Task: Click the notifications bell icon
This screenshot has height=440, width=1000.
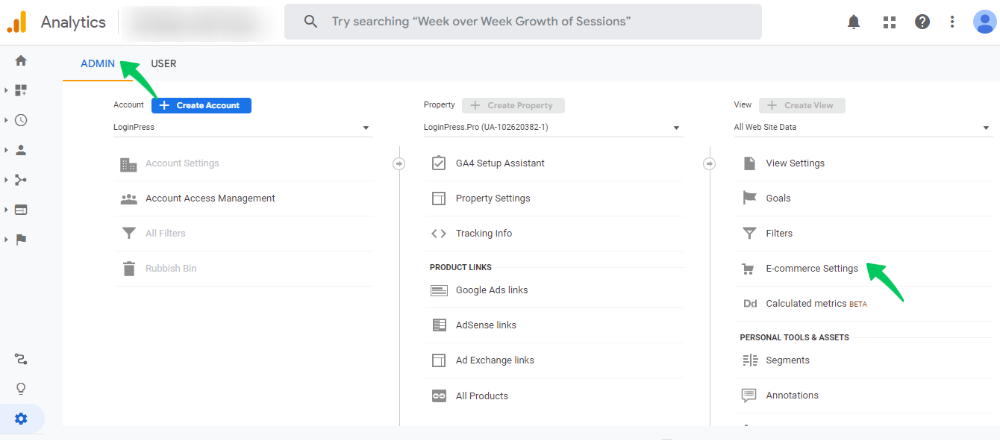Action: click(x=854, y=22)
